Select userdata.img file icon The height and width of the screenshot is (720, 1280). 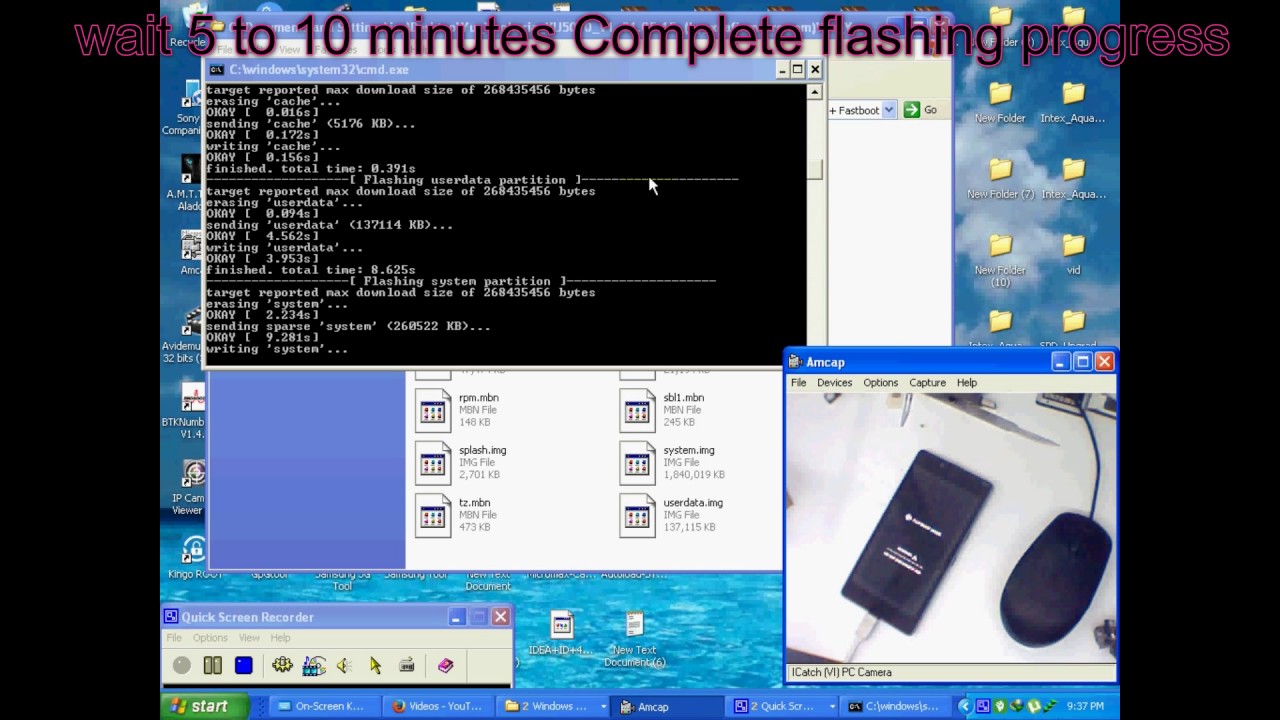coord(637,516)
